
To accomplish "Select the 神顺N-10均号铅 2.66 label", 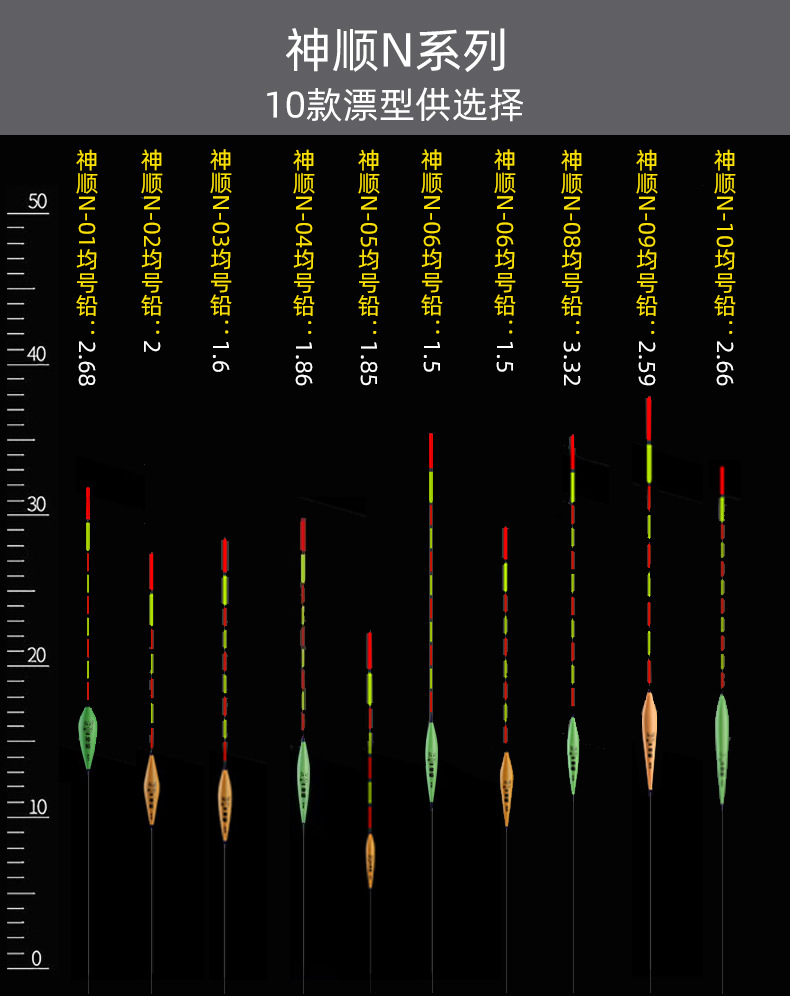I will tap(725, 267).
